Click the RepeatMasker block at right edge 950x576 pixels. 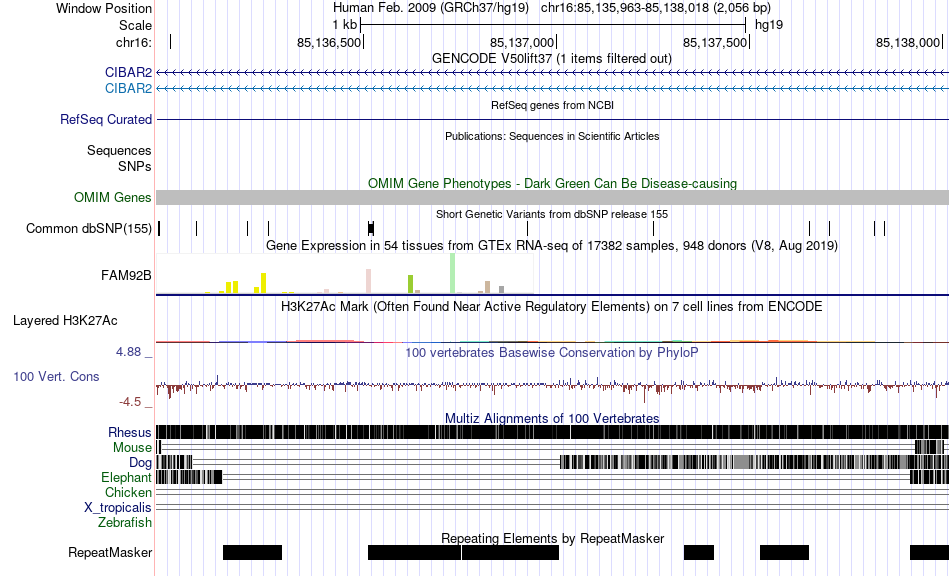pyautogui.click(x=929, y=552)
